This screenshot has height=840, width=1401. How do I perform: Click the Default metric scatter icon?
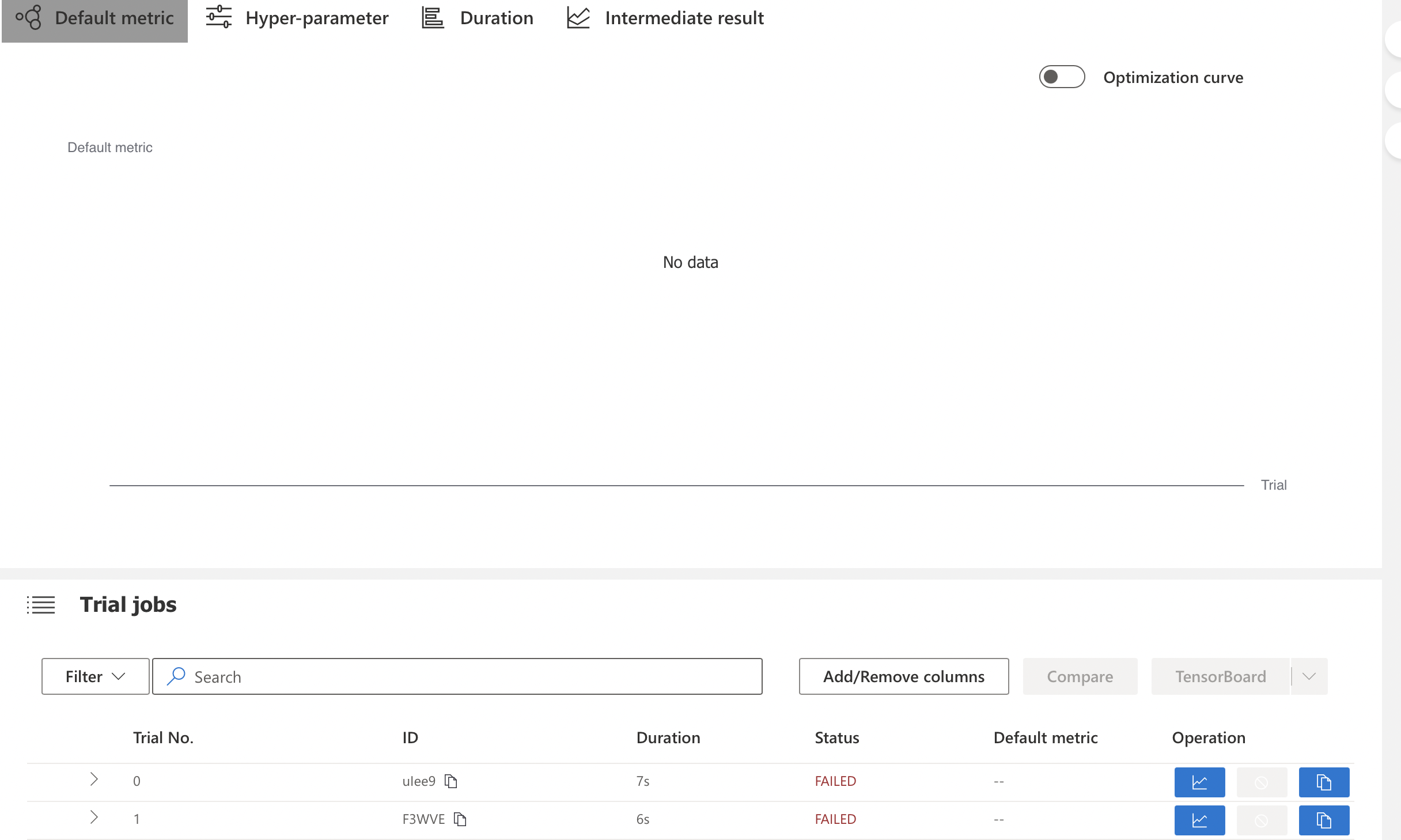[27, 17]
